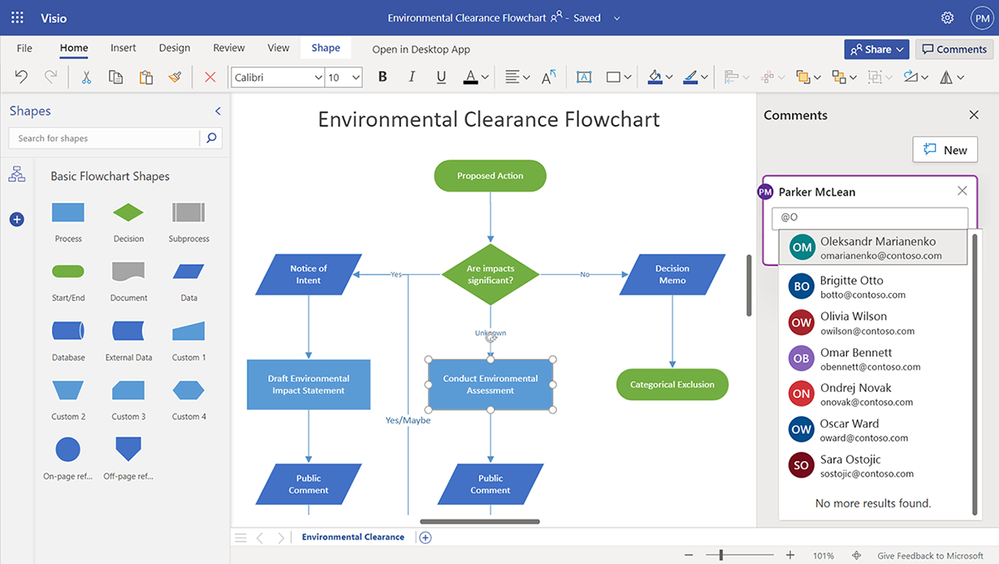Expand shape fill color dropdown

click(x=669, y=77)
